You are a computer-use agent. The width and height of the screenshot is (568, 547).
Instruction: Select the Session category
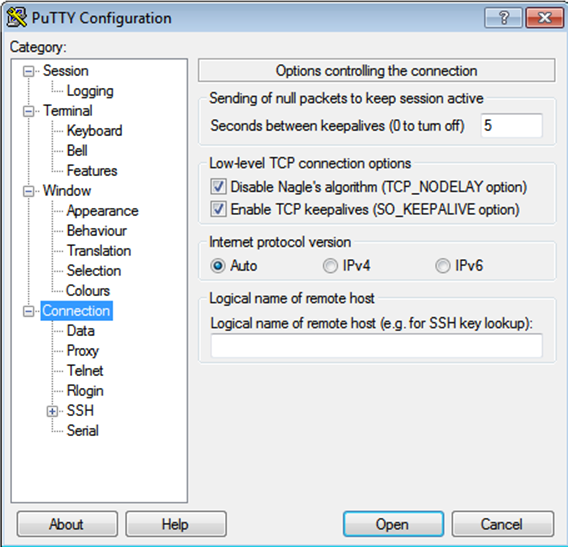[66, 71]
